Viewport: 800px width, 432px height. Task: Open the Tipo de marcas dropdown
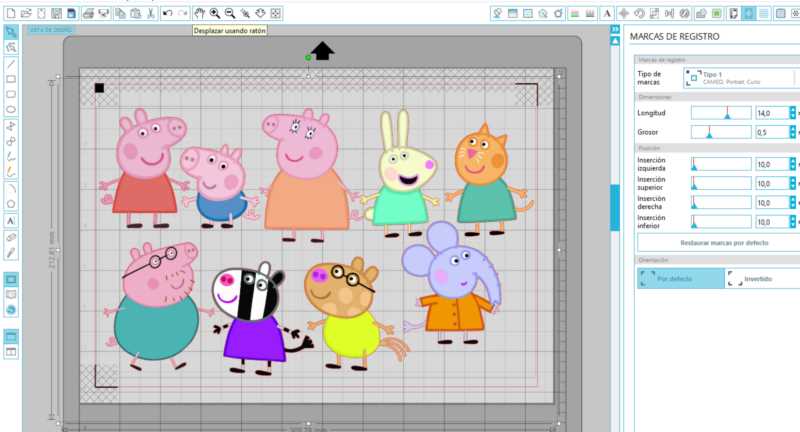tap(739, 78)
